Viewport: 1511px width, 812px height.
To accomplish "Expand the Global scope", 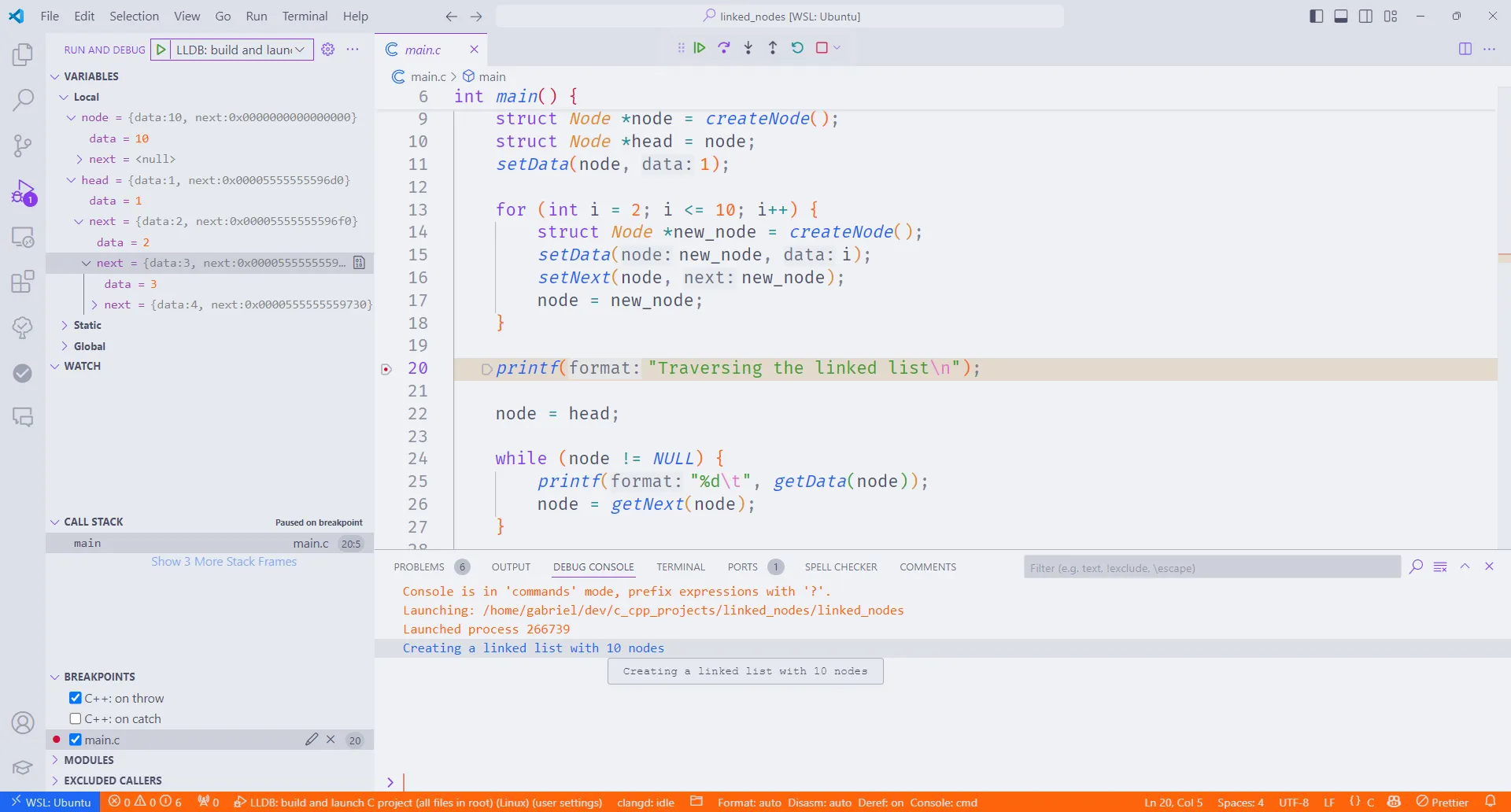I will click(x=64, y=346).
